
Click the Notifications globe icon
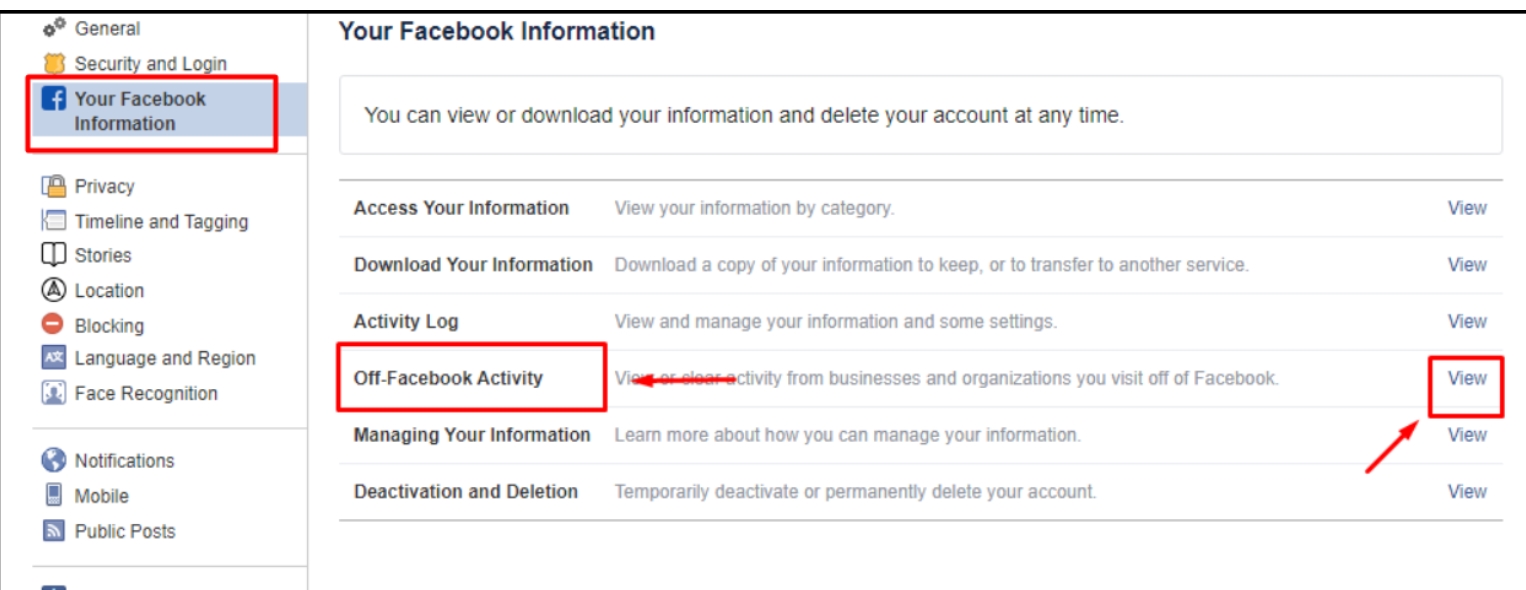tap(53, 460)
